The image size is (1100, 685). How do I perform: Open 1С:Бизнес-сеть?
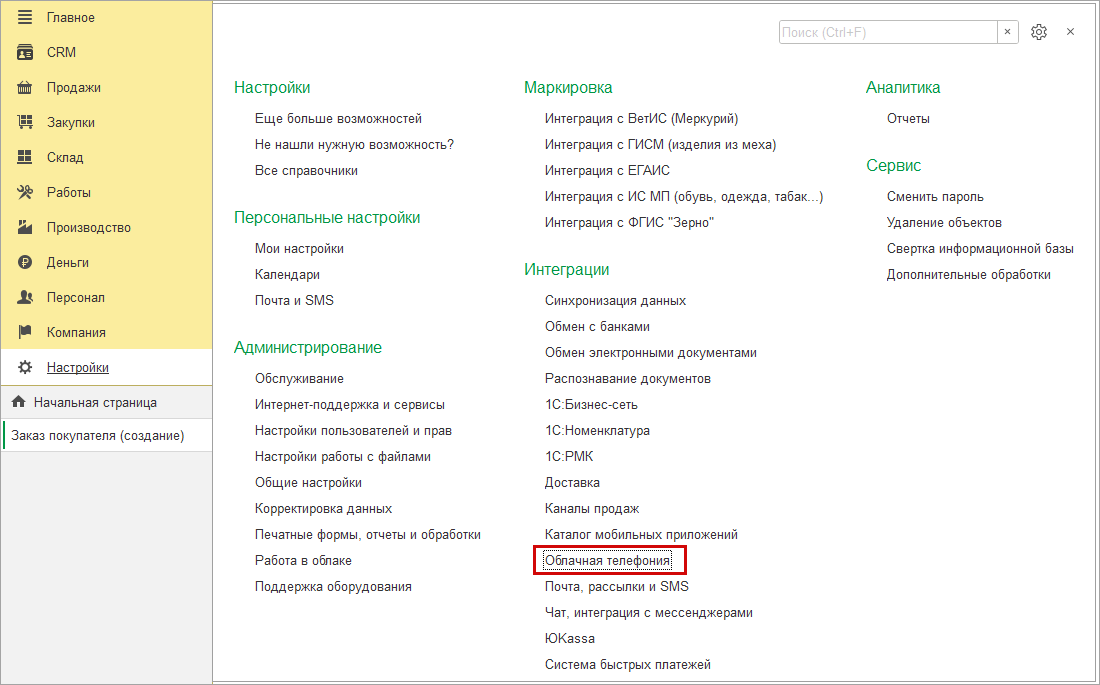(x=591, y=404)
